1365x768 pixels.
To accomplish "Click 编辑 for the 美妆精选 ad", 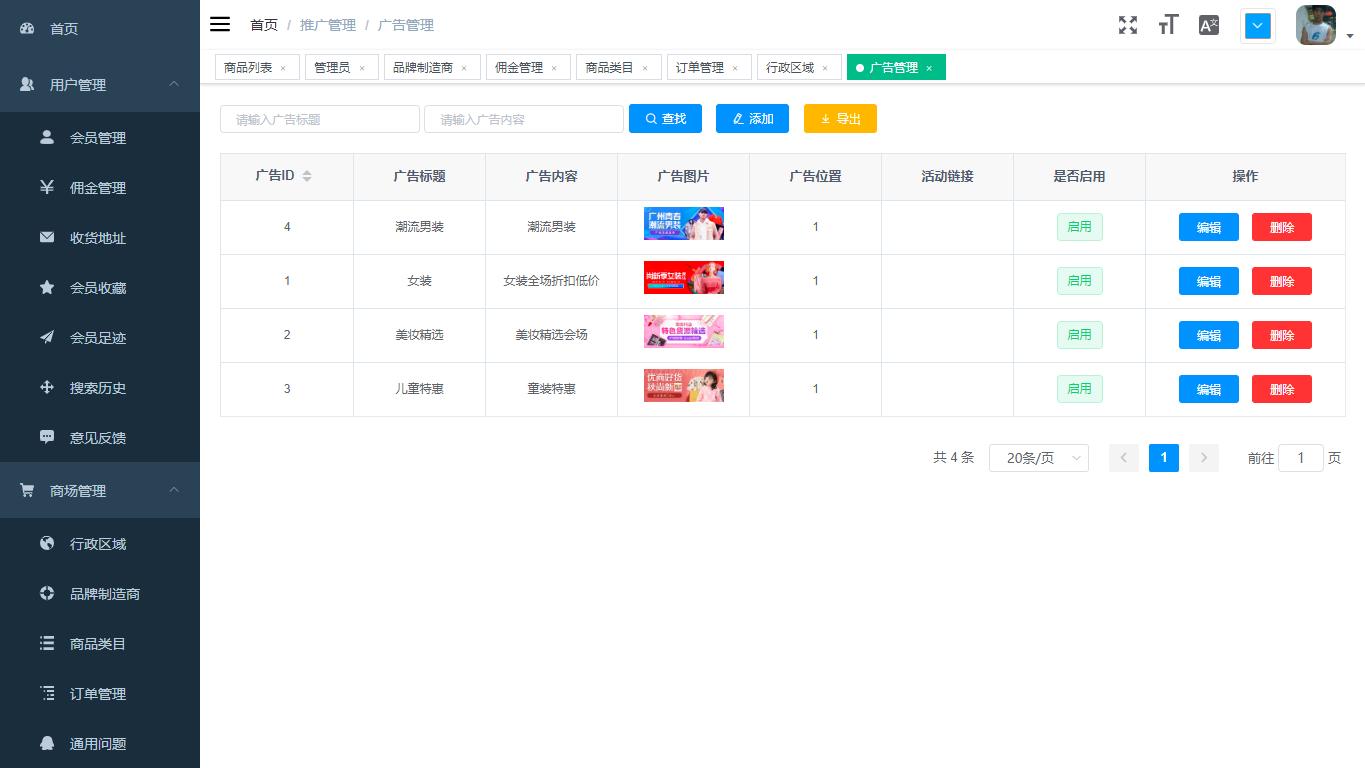I will (x=1208, y=335).
